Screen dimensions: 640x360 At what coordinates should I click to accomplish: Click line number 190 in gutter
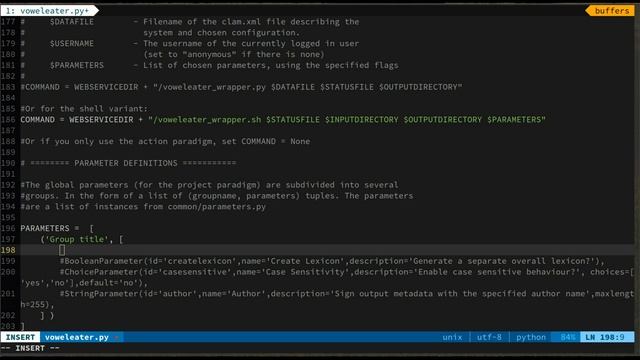tap(8, 163)
